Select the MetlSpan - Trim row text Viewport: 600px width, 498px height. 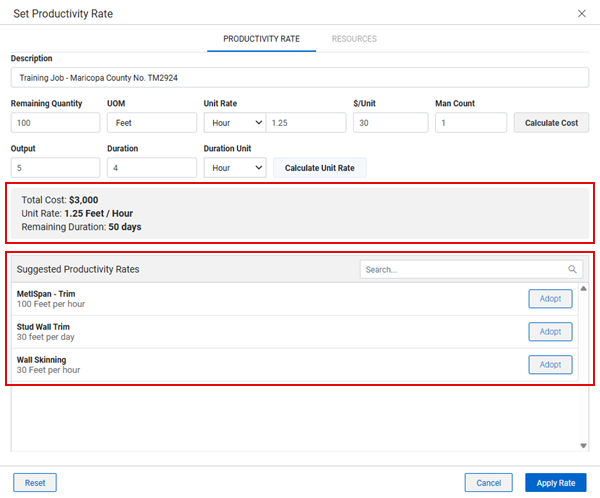[46, 294]
